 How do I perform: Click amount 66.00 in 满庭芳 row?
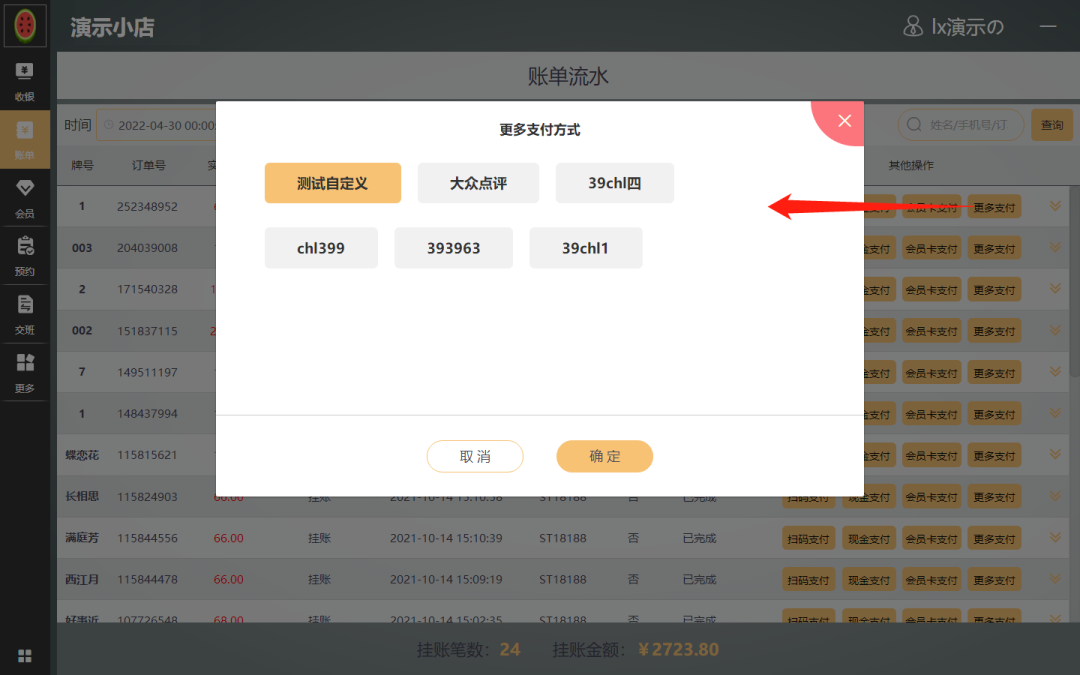pos(228,538)
